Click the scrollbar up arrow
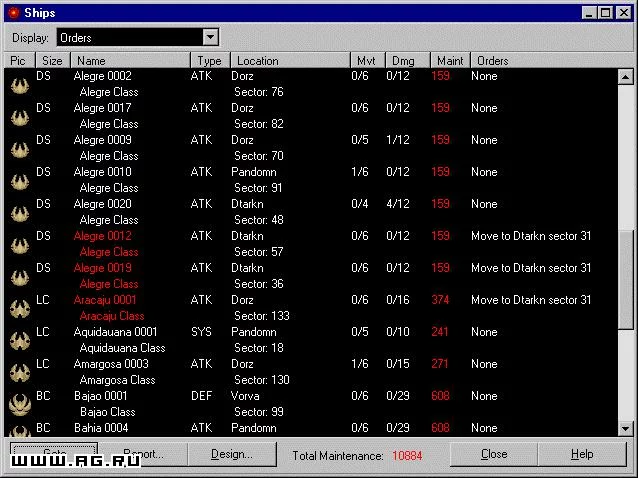 (625, 76)
